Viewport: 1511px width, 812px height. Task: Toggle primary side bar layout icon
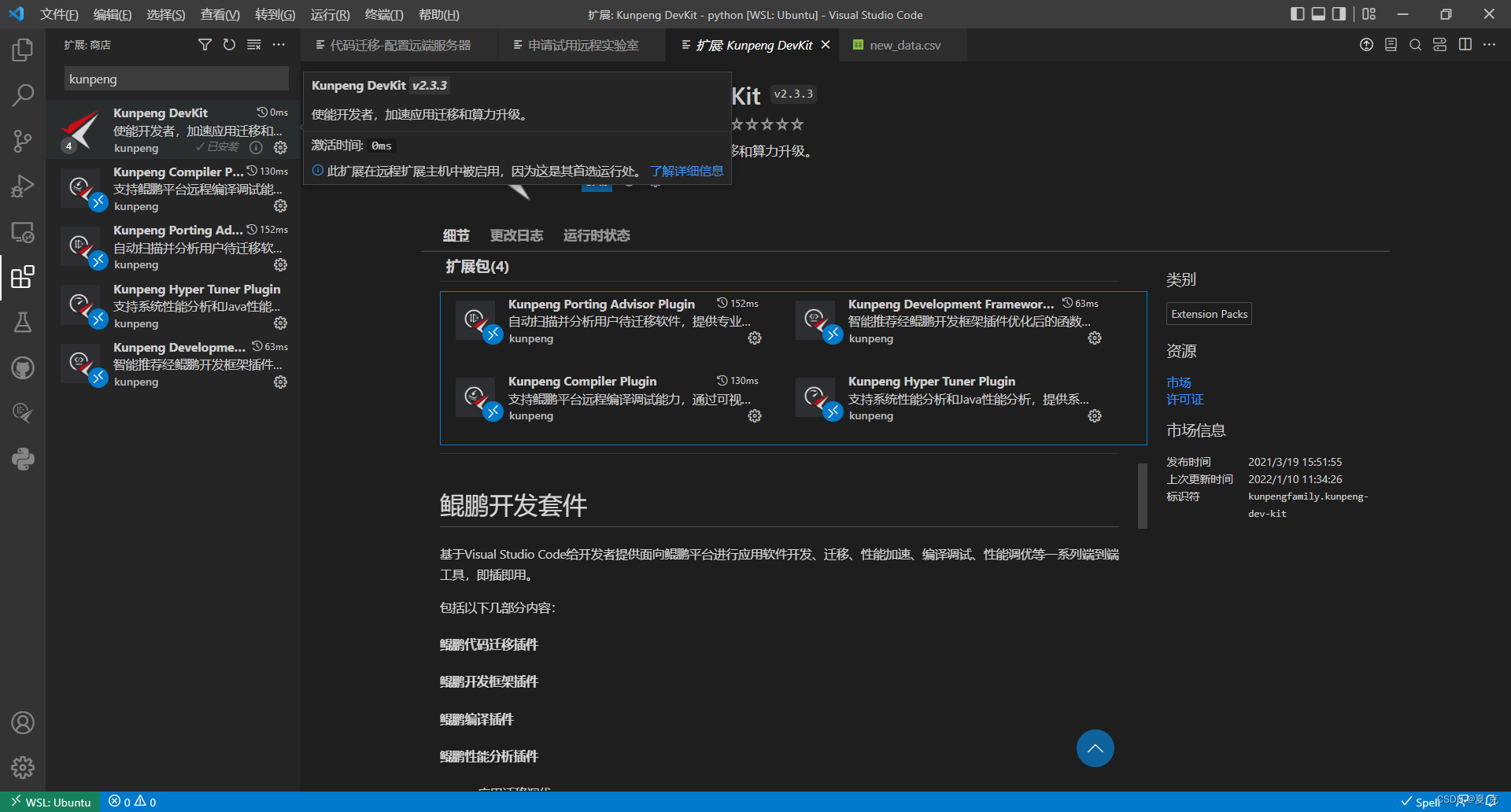1298,14
